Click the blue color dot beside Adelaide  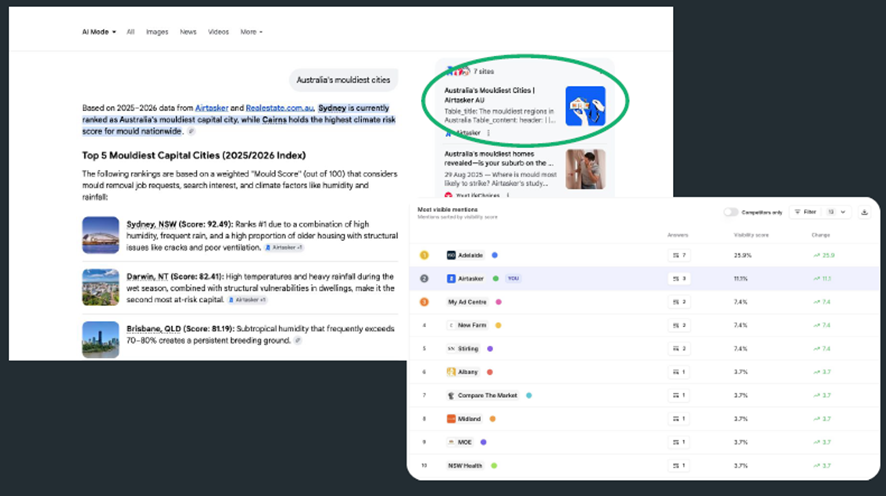click(494, 255)
